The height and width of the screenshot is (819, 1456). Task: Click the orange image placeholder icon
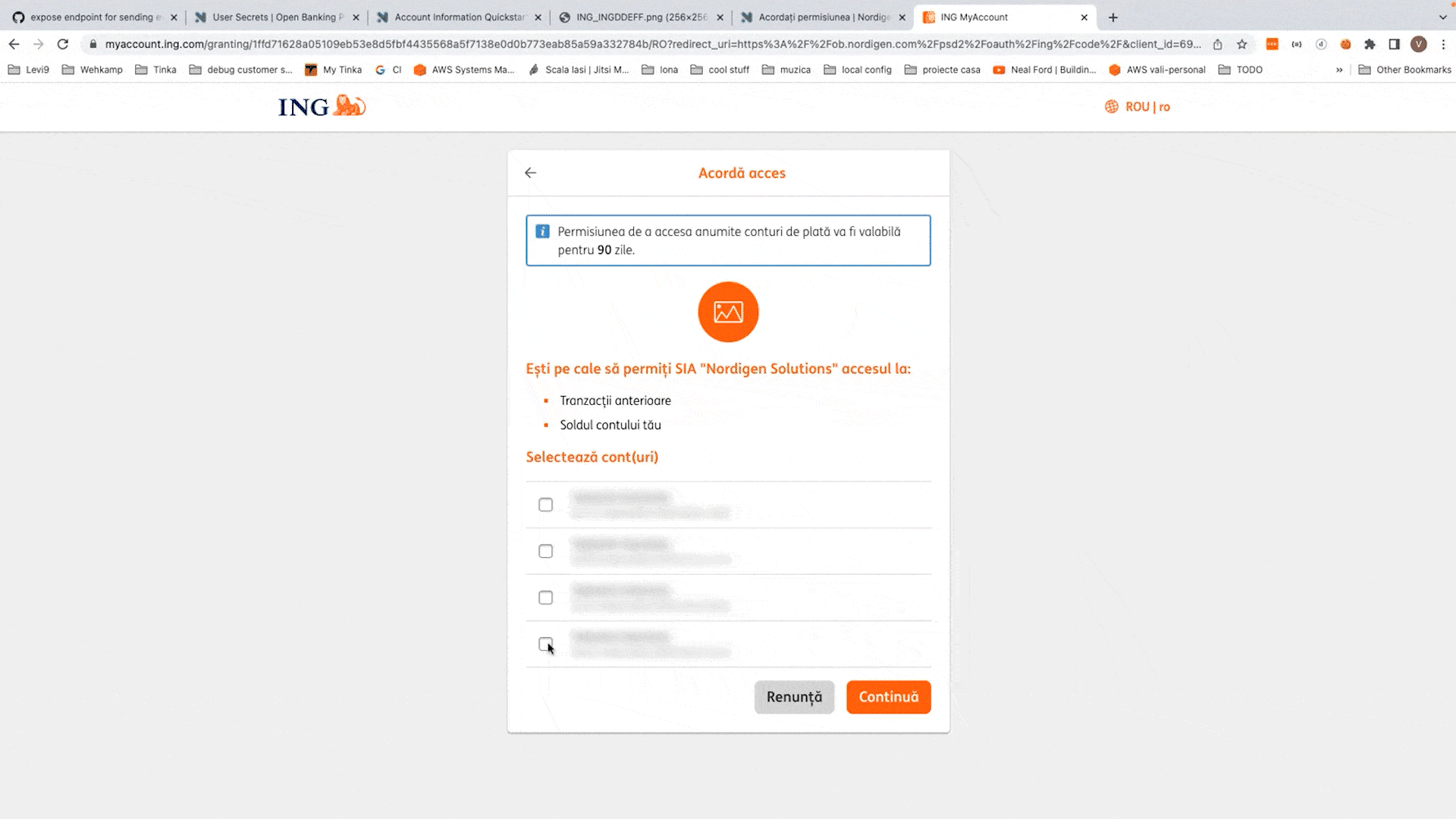(x=728, y=312)
